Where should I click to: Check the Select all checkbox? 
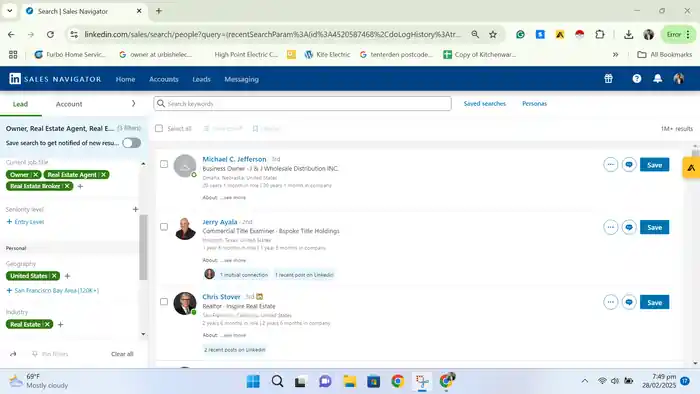159,129
